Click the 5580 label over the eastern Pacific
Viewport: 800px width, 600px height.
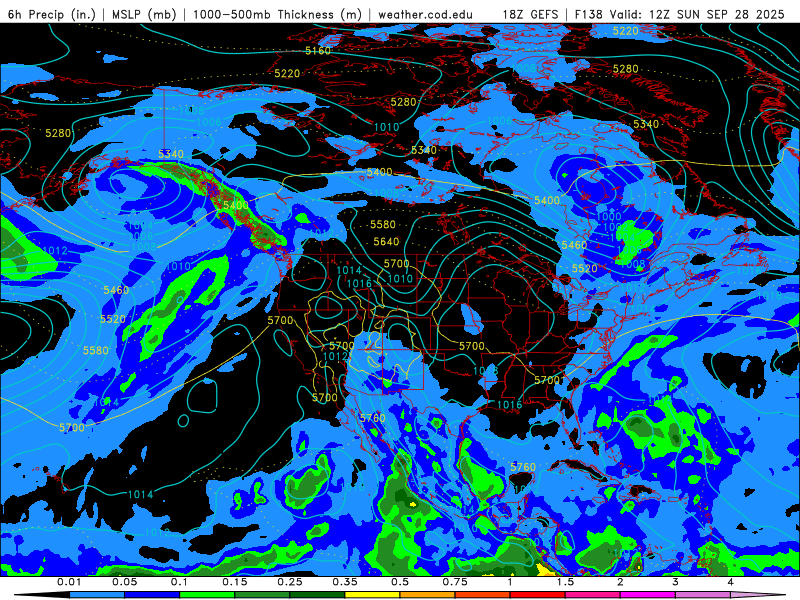[x=96, y=351]
